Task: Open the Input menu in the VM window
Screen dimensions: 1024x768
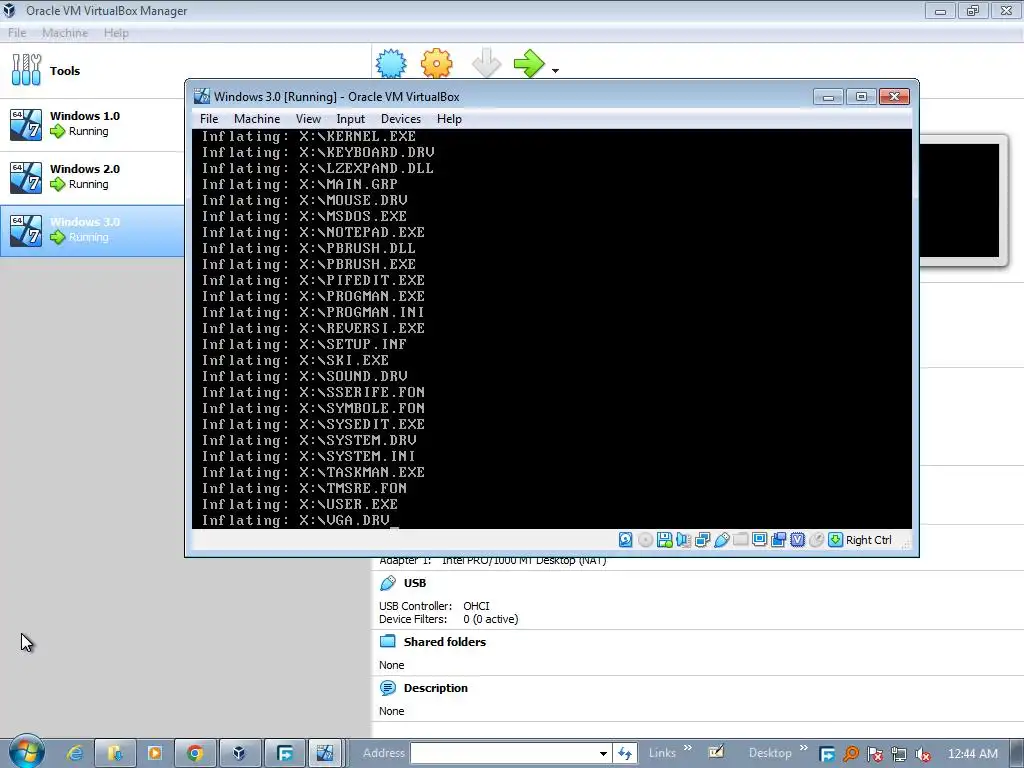Action: point(351,119)
